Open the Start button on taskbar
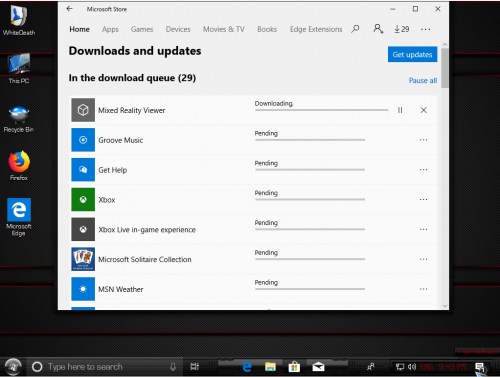Viewport: 500px width, 377px height. click(x=13, y=367)
